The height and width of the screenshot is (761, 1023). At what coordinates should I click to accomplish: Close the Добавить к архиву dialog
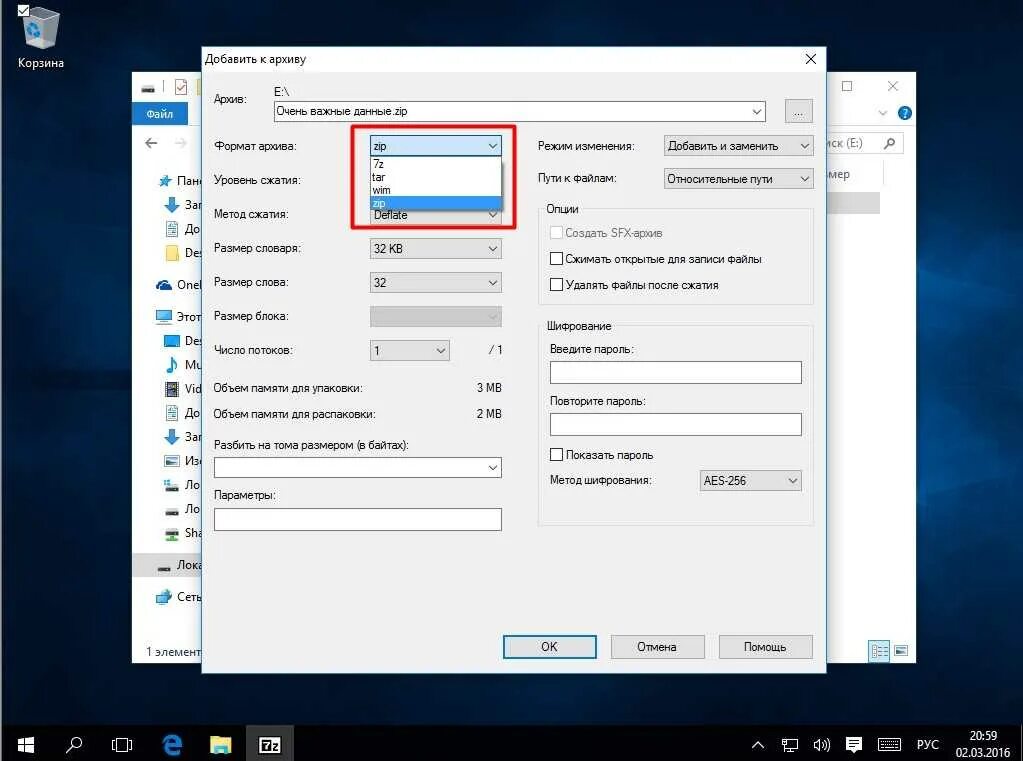(810, 59)
